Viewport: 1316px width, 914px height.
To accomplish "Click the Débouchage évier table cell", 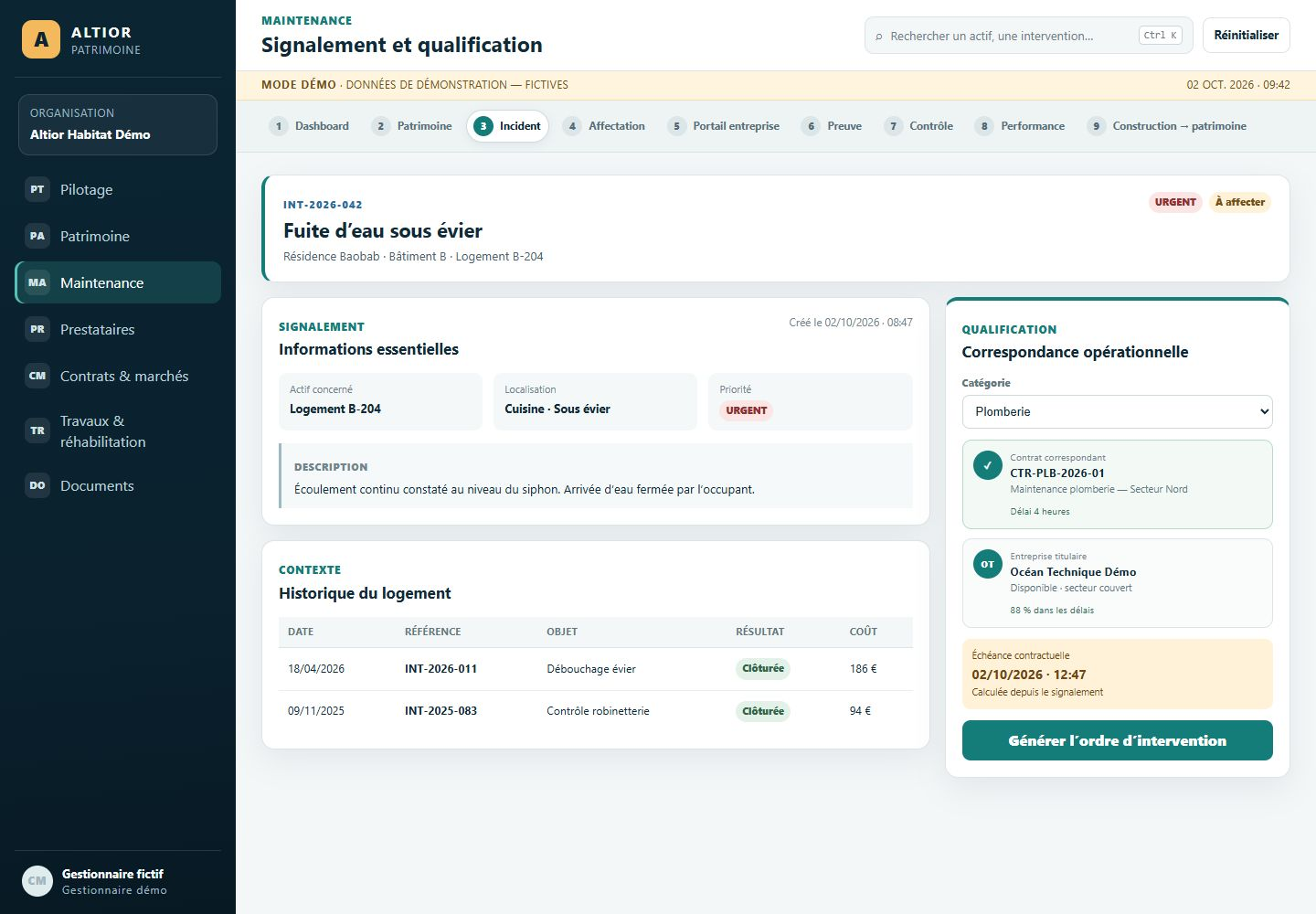I will [x=591, y=668].
